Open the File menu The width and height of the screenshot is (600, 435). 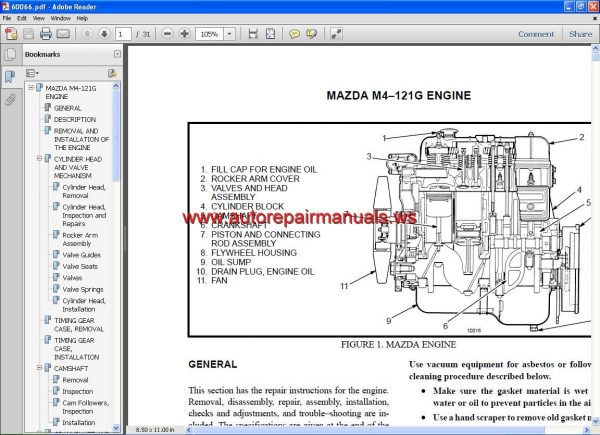(x=7, y=18)
